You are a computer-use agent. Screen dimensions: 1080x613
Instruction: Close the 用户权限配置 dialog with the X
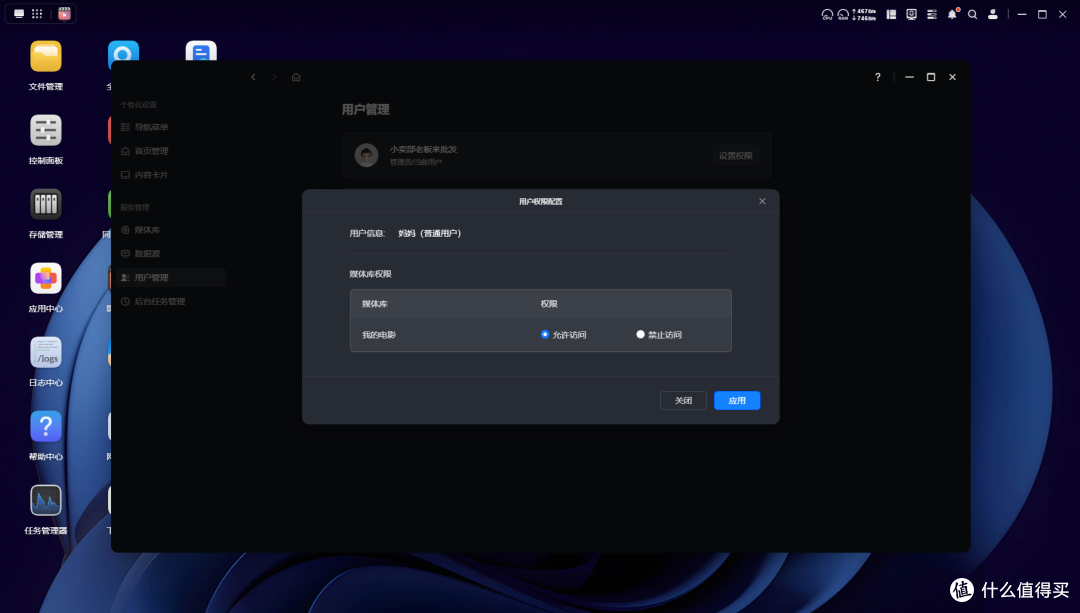coord(762,201)
